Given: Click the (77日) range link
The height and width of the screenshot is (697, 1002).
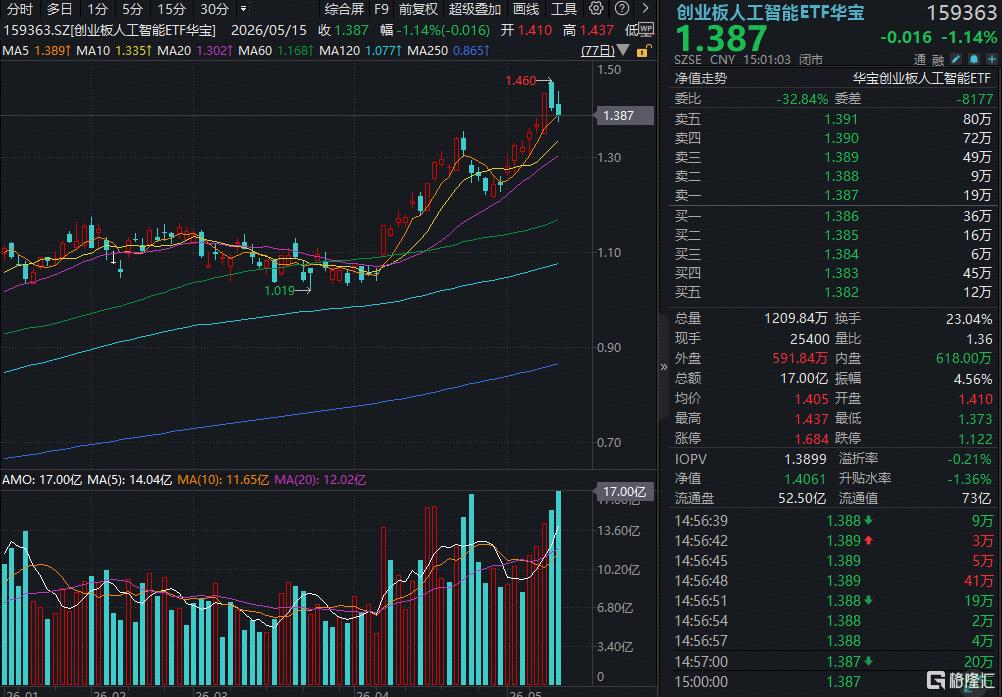Looking at the screenshot, I should [598, 50].
